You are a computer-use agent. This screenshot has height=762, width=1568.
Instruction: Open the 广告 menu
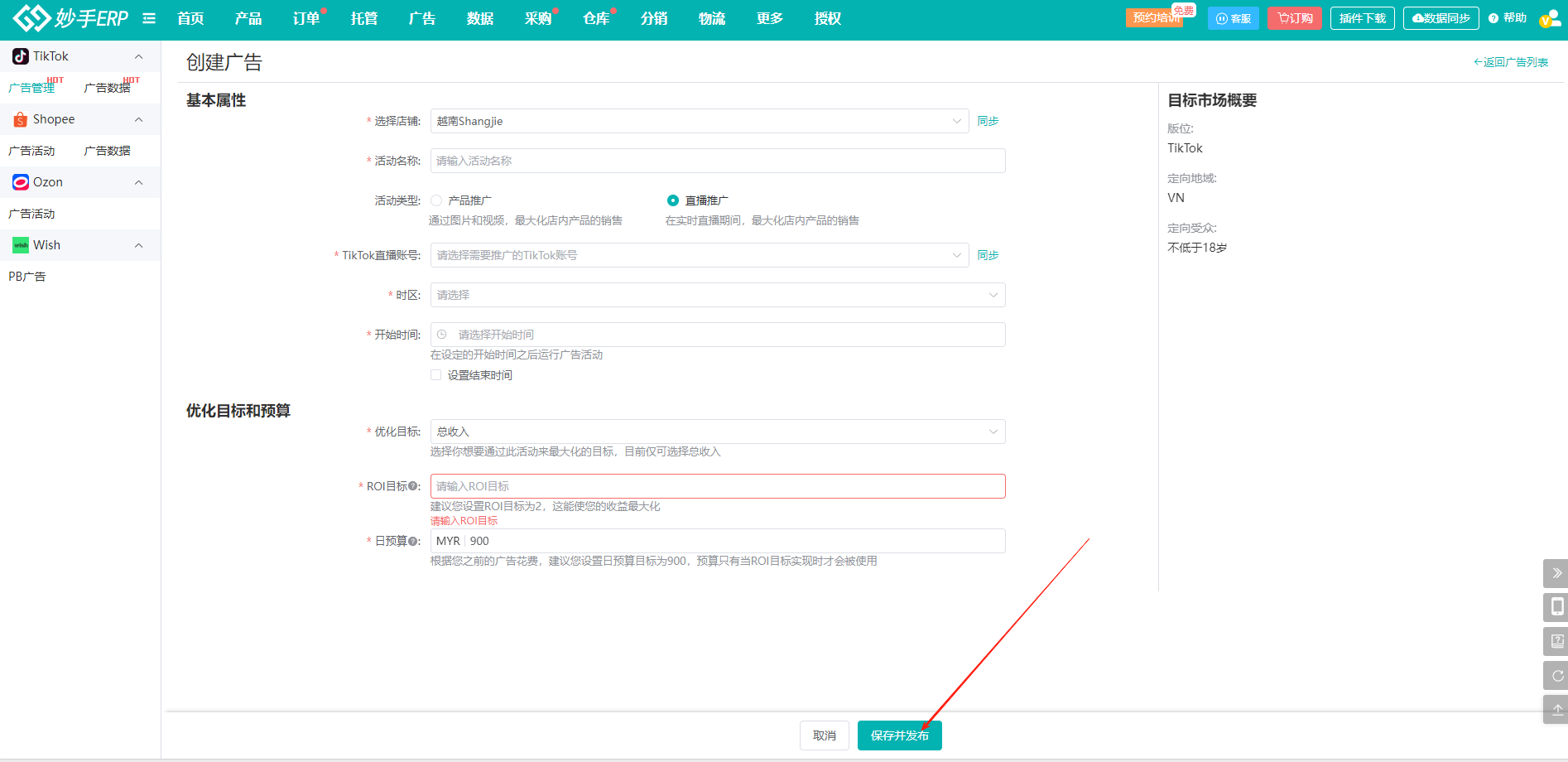tap(422, 18)
